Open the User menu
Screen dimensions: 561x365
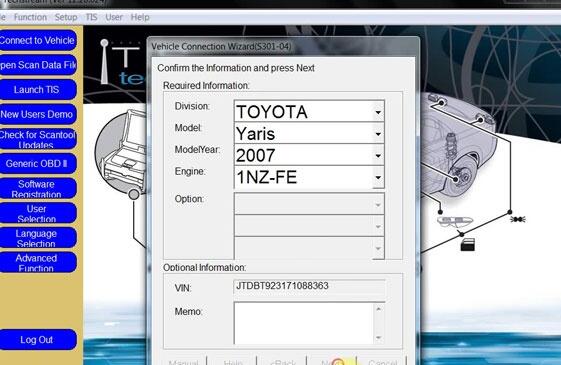(114, 17)
